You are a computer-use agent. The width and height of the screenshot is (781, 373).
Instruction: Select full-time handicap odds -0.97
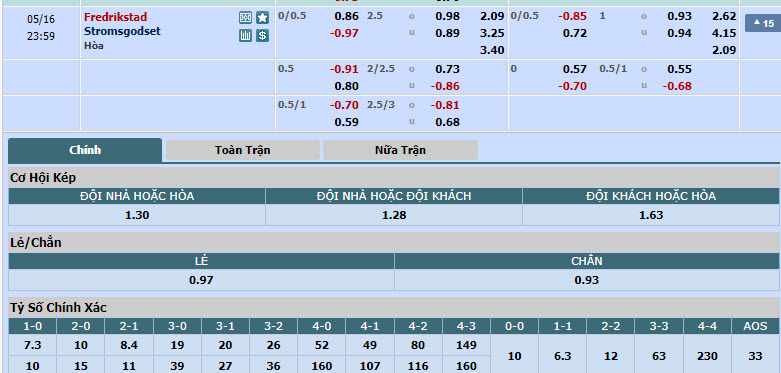(x=344, y=33)
